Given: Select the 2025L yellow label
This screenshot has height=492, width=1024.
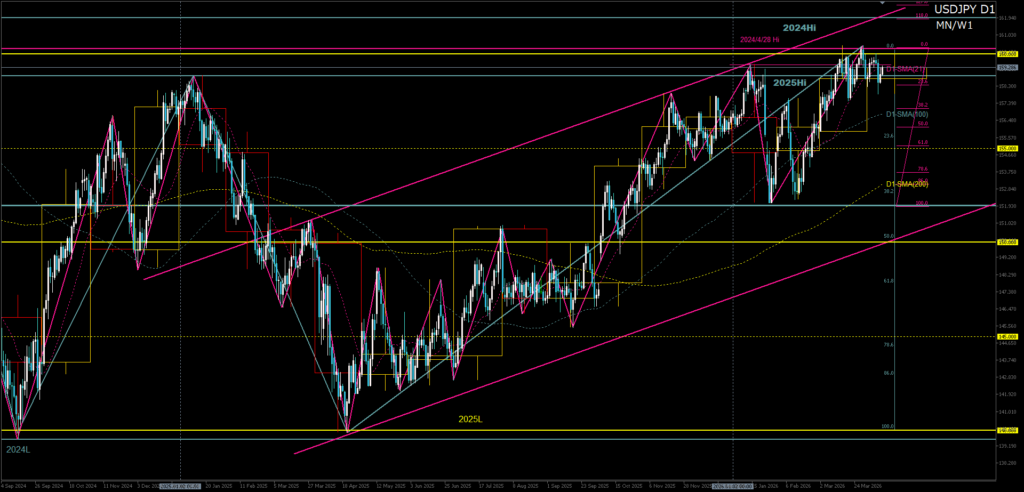Looking at the screenshot, I should click(471, 419).
